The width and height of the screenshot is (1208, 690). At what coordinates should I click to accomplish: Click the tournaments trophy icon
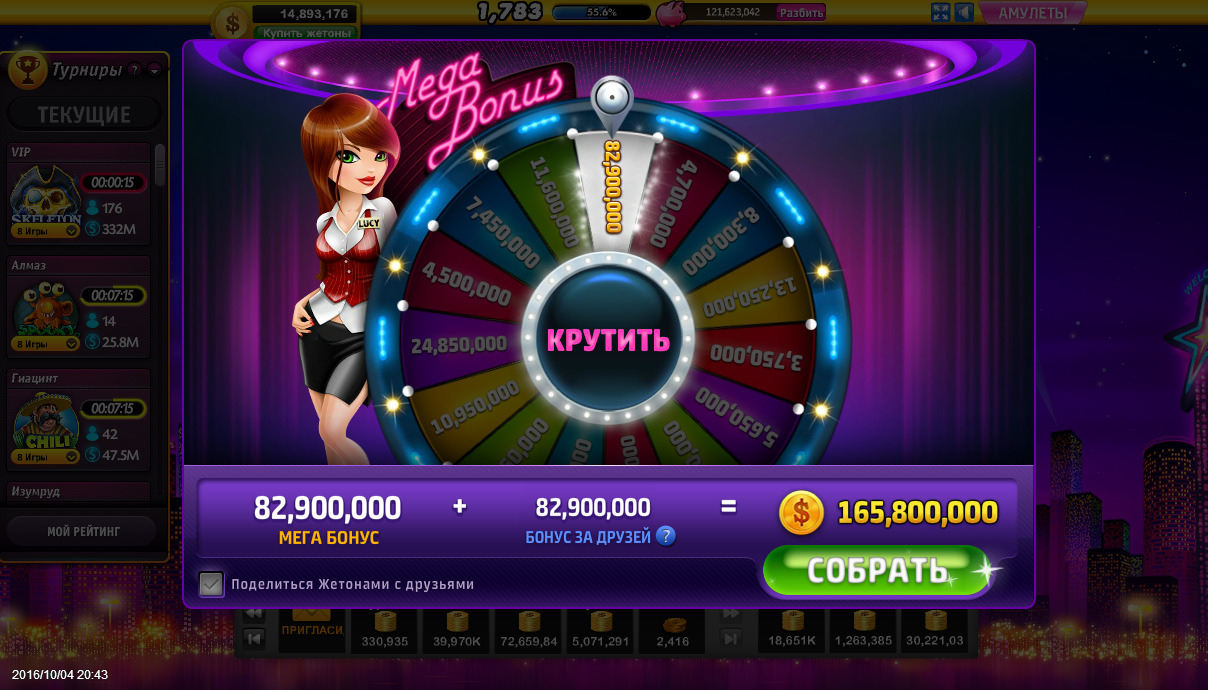(x=26, y=69)
